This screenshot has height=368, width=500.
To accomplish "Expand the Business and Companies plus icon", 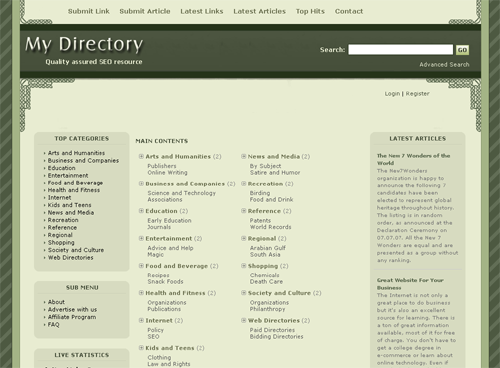I will 141,183.
